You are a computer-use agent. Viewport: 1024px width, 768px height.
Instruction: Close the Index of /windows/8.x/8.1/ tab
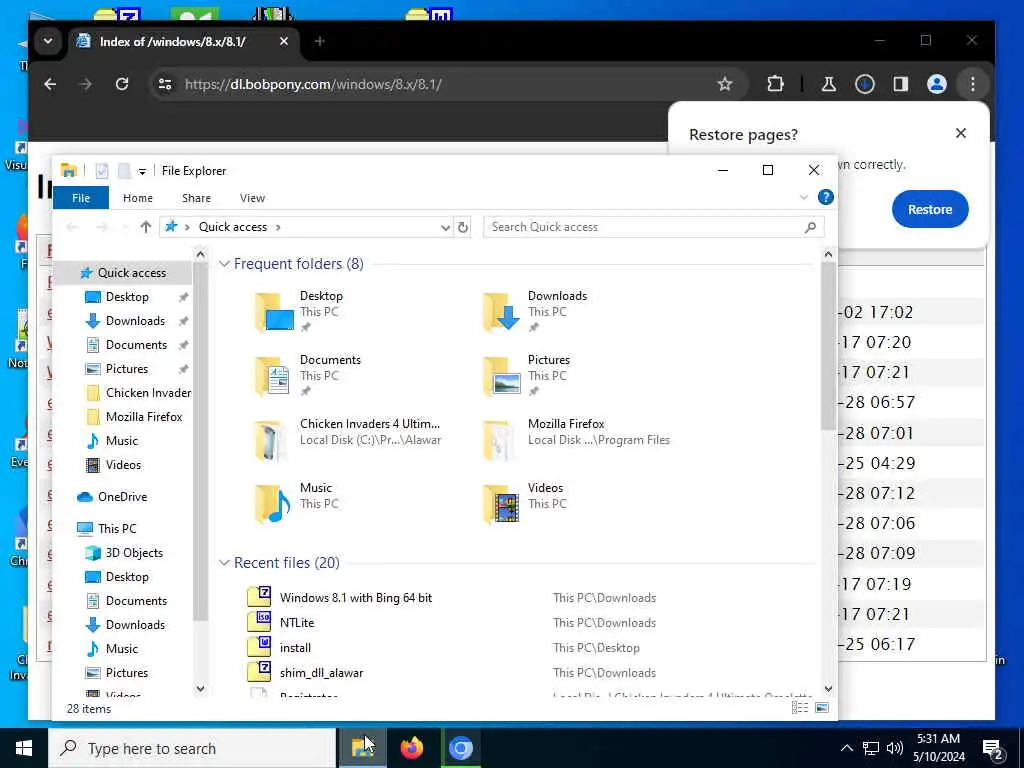(x=283, y=41)
